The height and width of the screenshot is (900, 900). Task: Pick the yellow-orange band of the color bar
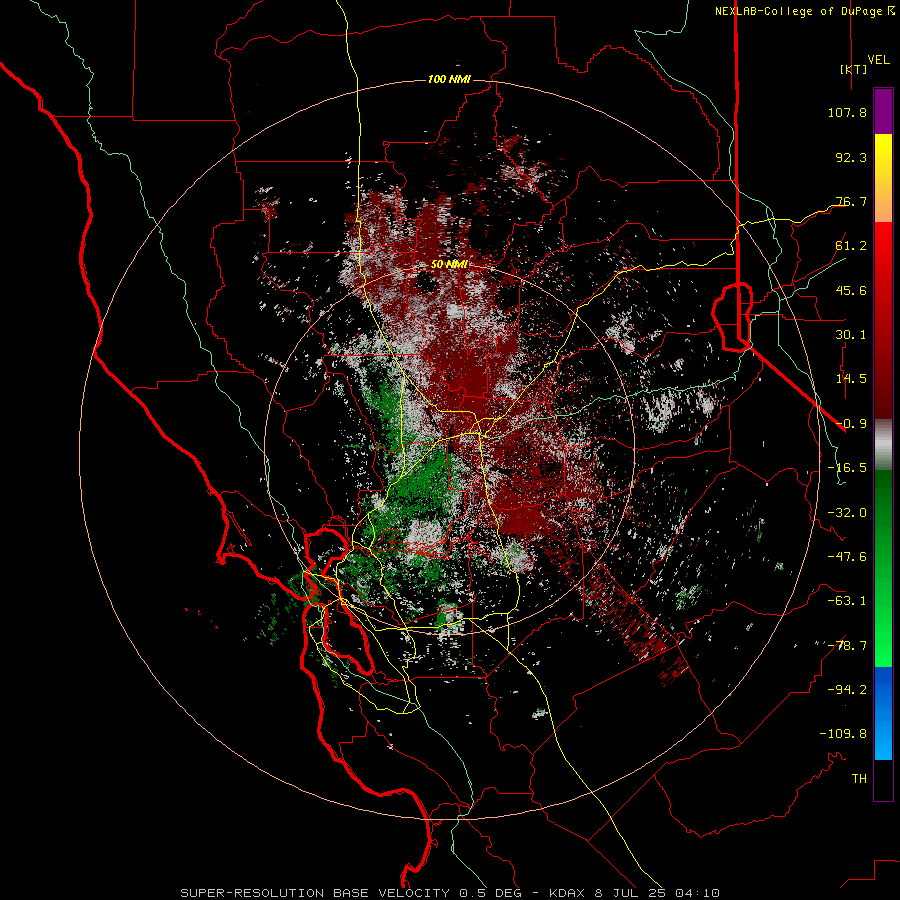[x=883, y=178]
